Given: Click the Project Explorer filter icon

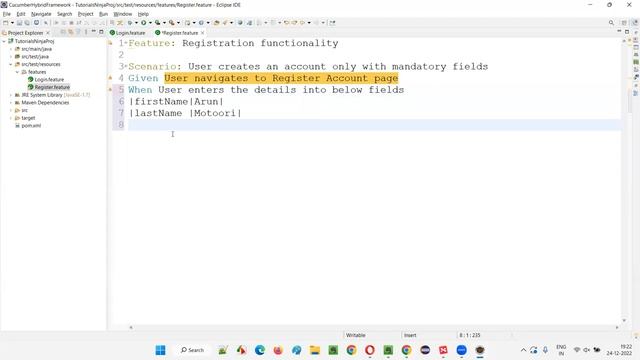Looking at the screenshot, I should tap(78, 32).
